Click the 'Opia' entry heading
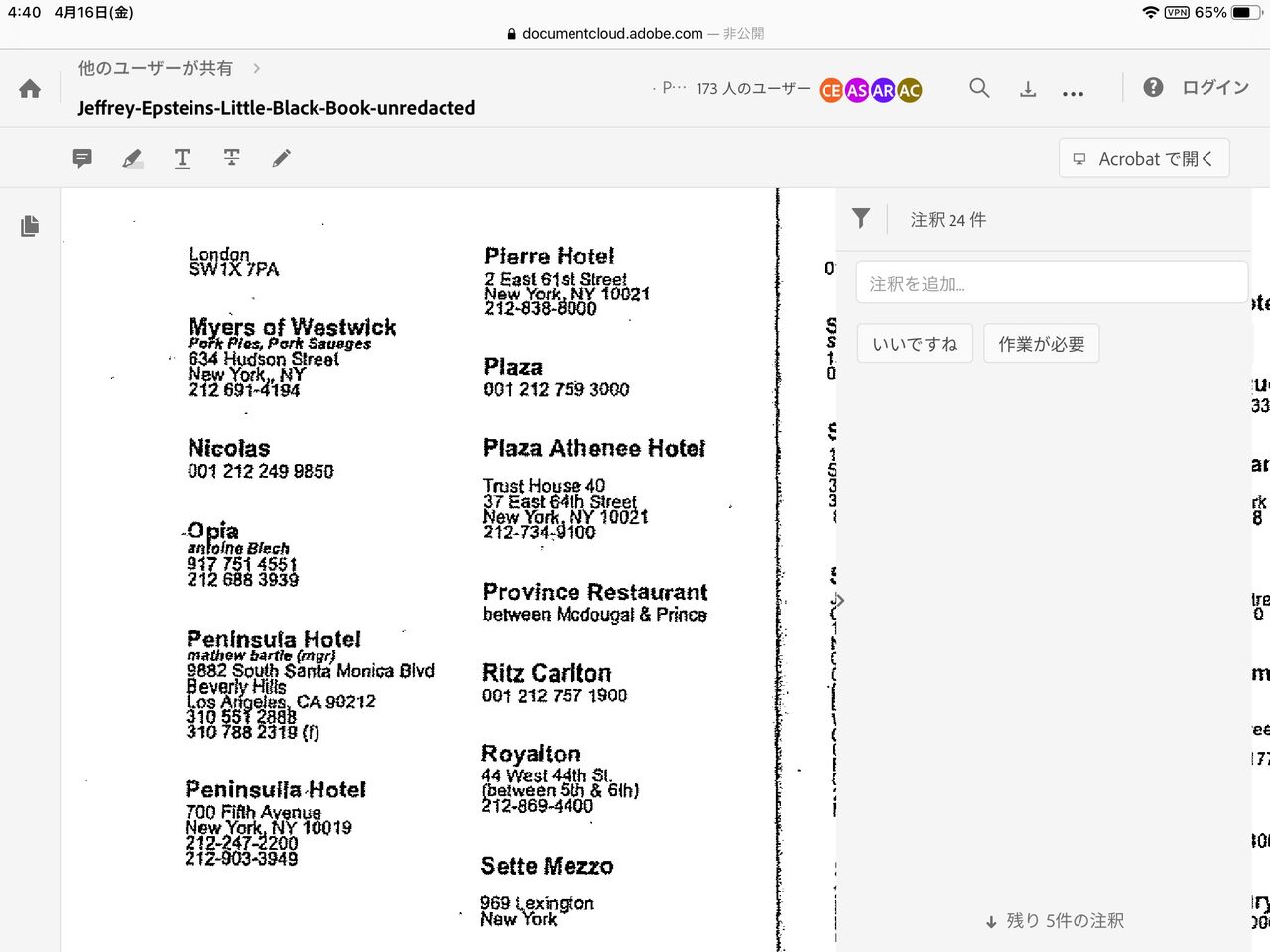1270x952 pixels. (x=213, y=531)
